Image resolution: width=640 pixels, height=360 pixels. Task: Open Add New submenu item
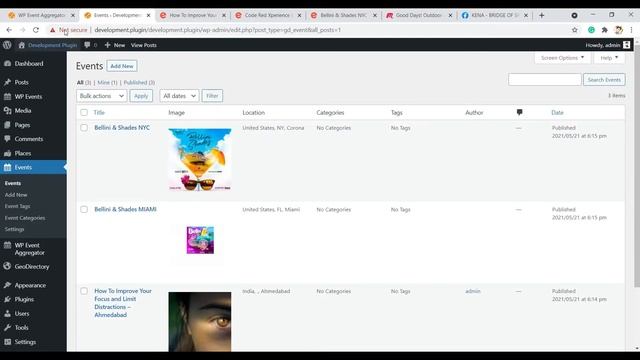(x=16, y=195)
